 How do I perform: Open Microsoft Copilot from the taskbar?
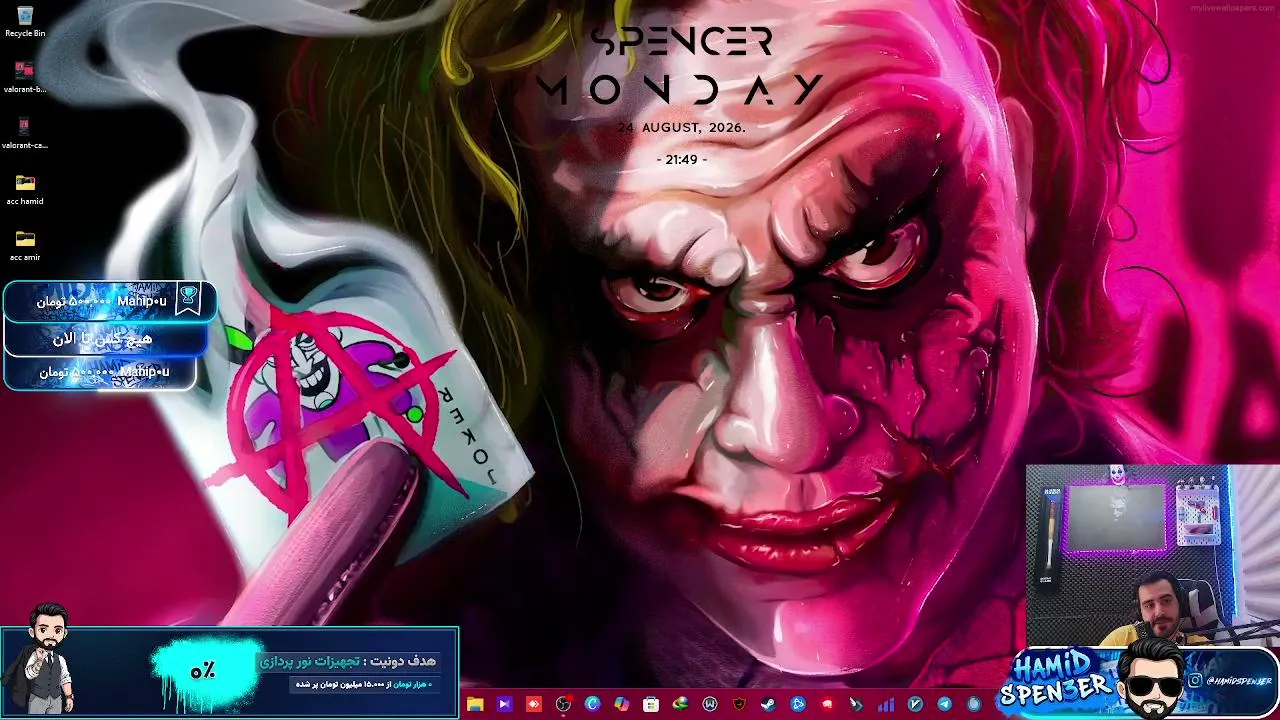coord(622,704)
